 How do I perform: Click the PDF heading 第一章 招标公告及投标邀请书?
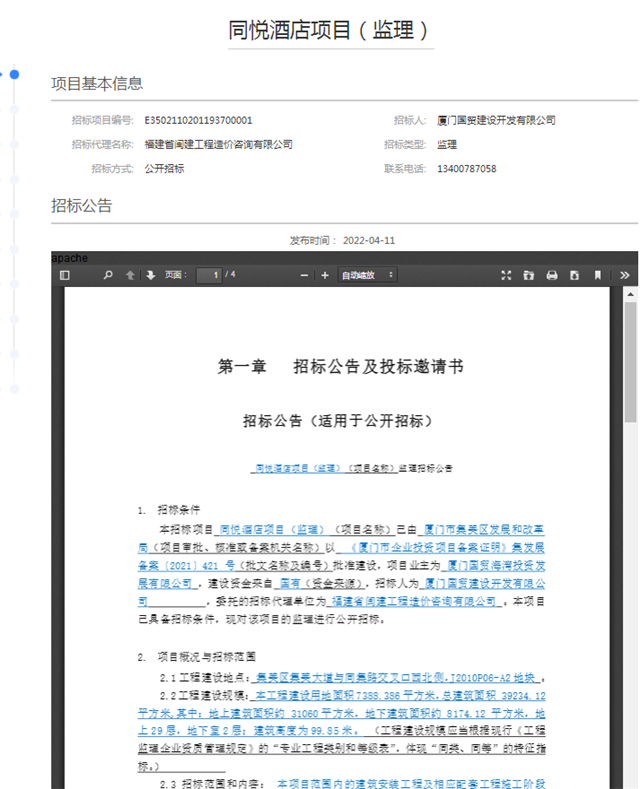[341, 366]
